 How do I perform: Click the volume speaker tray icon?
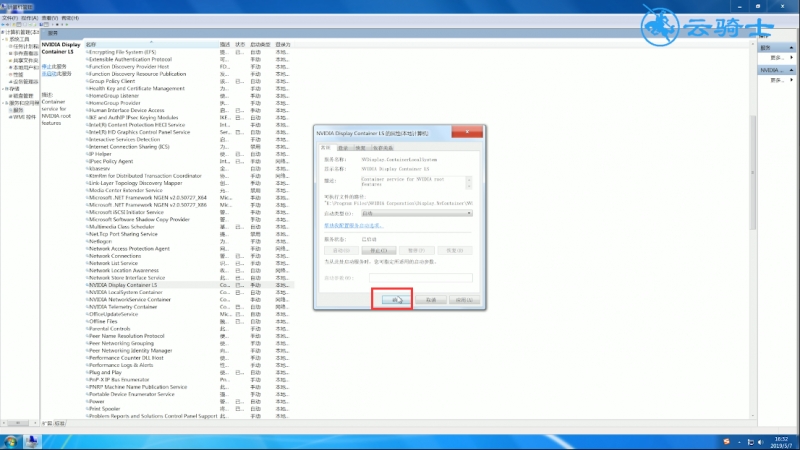(760, 442)
